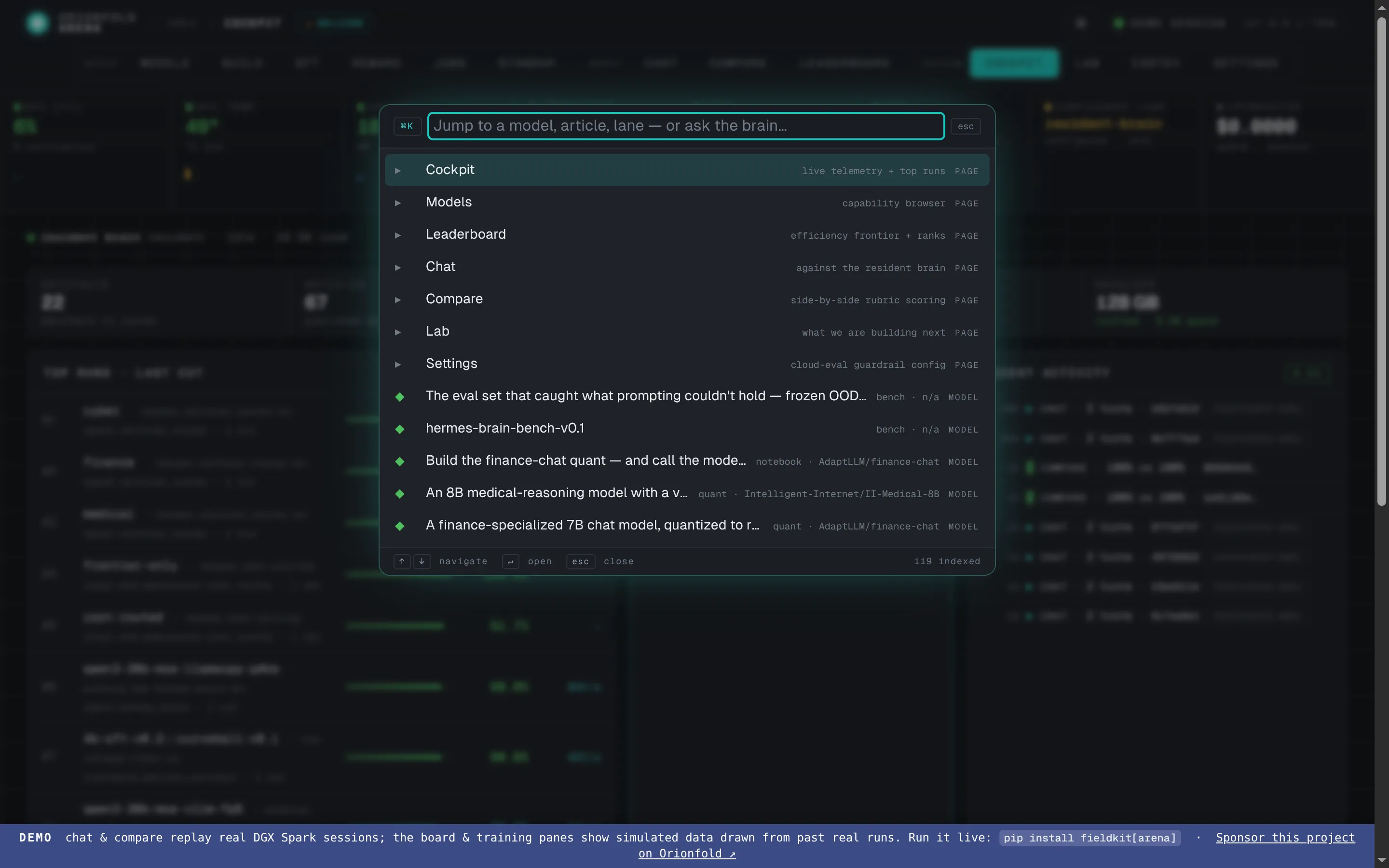The height and width of the screenshot is (868, 1389).
Task: Click the arrow icon beside Cockpit
Action: click(398, 171)
